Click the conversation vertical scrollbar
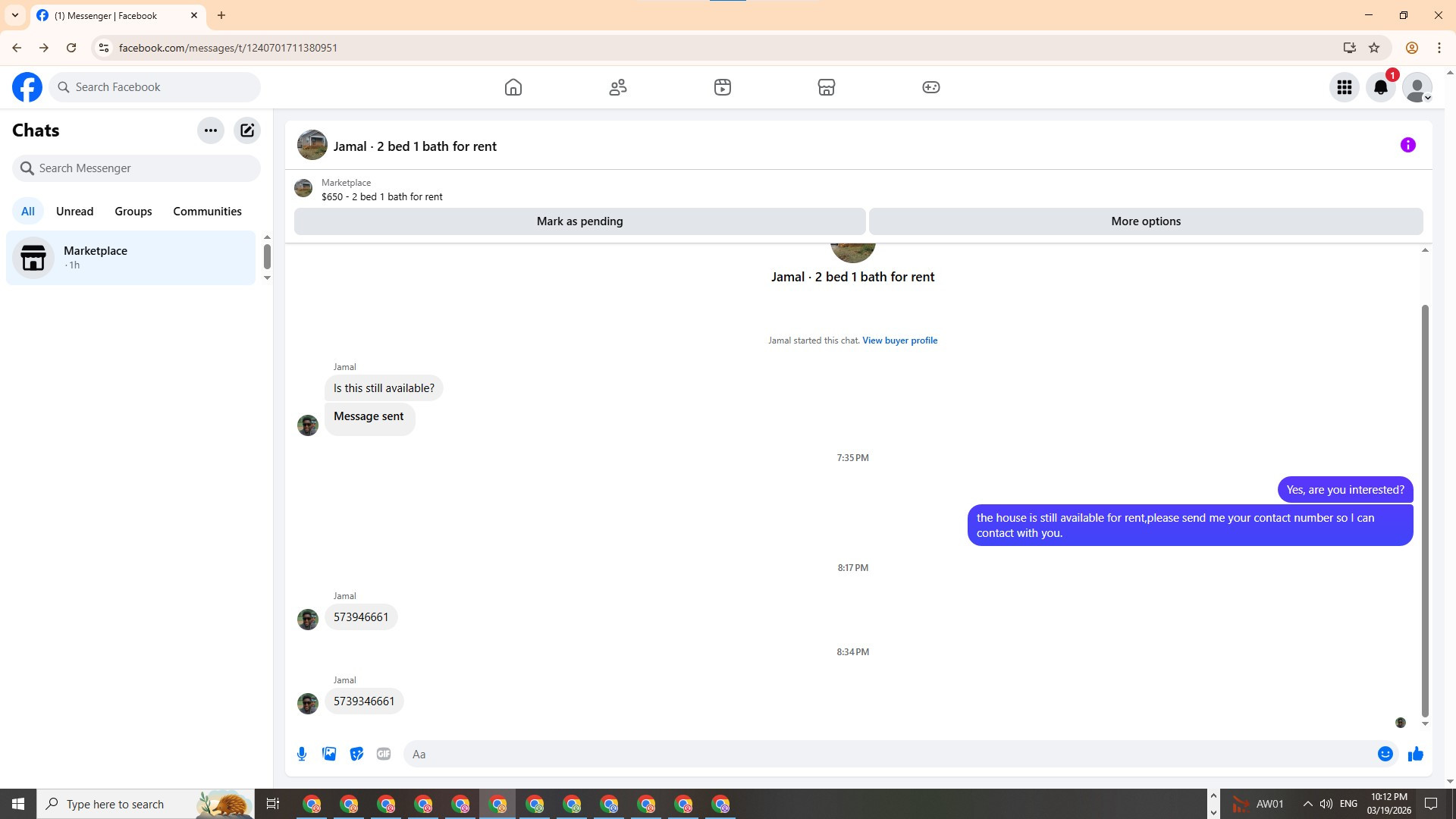This screenshot has width=1456, height=819. coord(1424,508)
